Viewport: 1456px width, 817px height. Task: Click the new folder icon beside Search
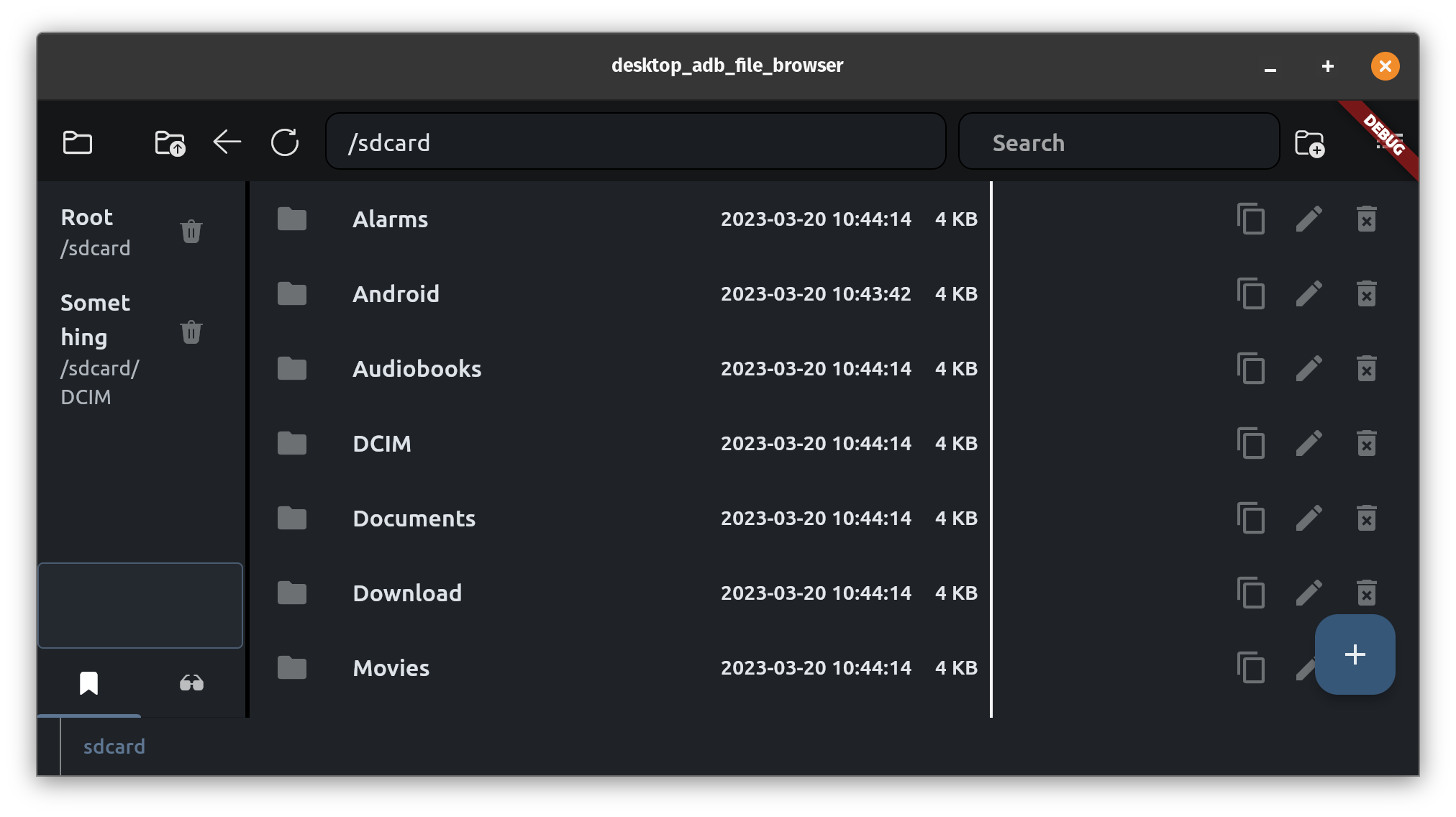pyautogui.click(x=1309, y=142)
